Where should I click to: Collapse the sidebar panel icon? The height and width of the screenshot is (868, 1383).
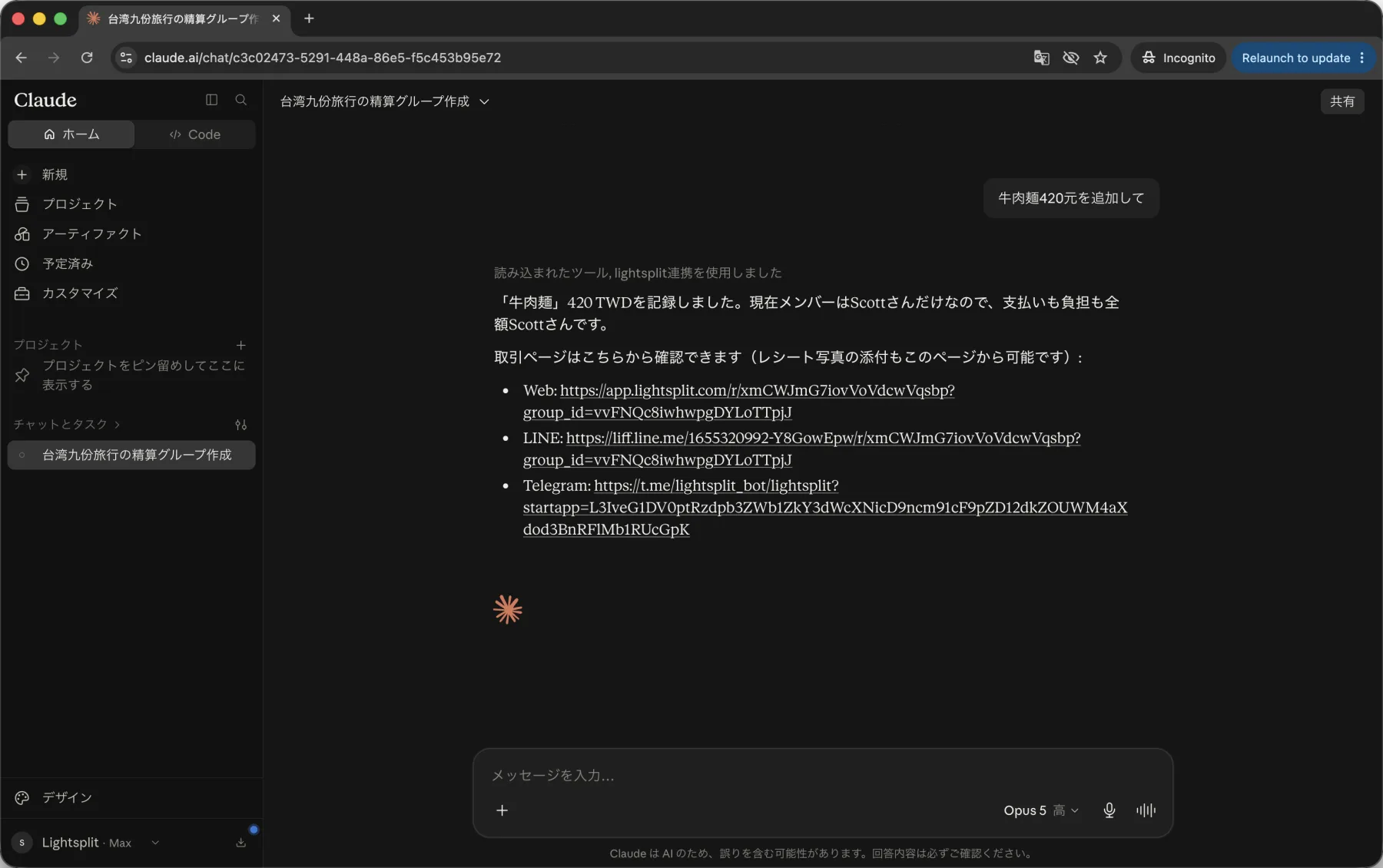tap(211, 100)
